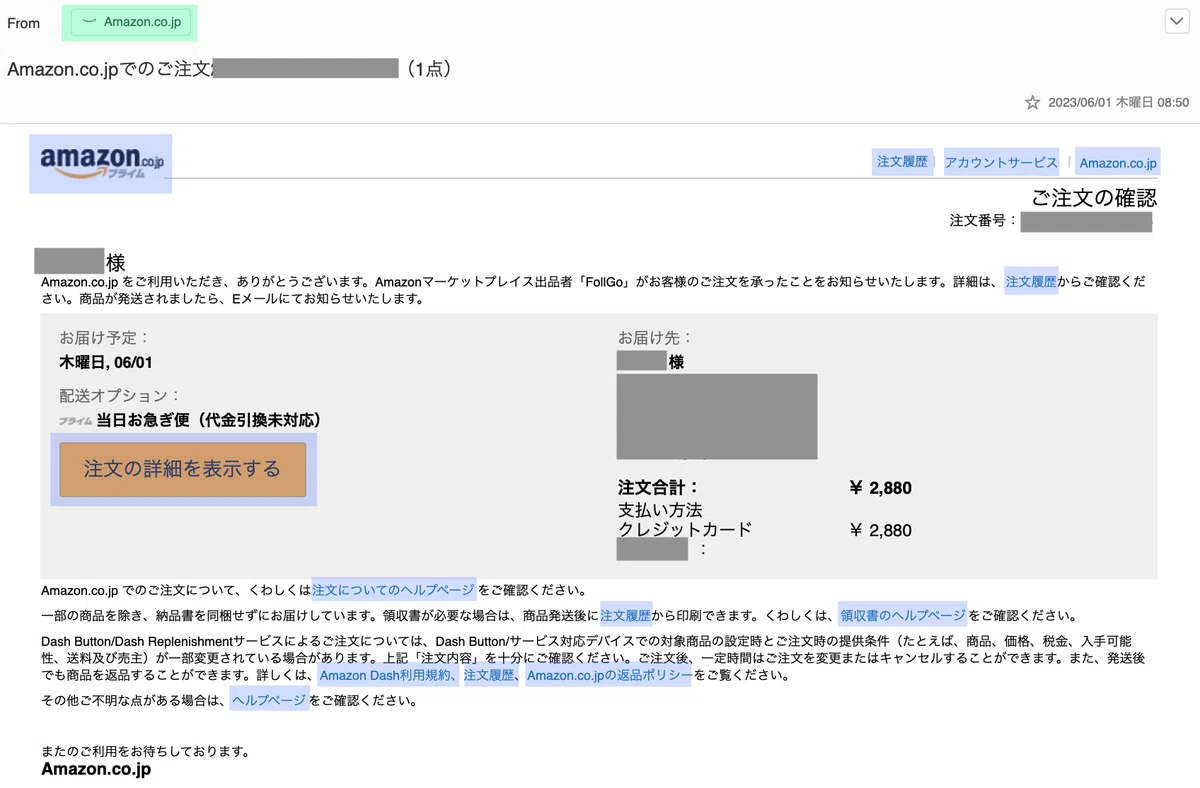Follow 注文履歴 link after 詳細は
Screen dimensions: 1200x788
(x=1031, y=282)
